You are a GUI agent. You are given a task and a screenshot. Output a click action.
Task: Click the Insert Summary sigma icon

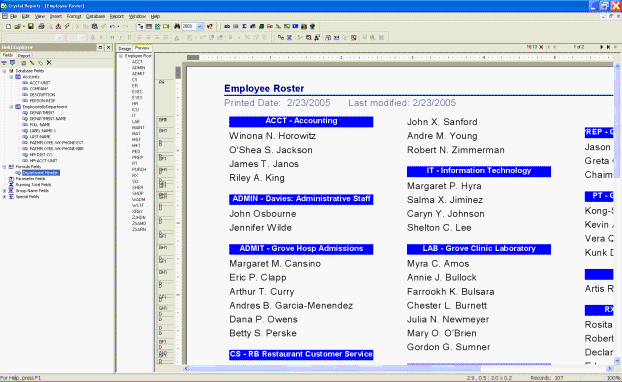[244, 27]
